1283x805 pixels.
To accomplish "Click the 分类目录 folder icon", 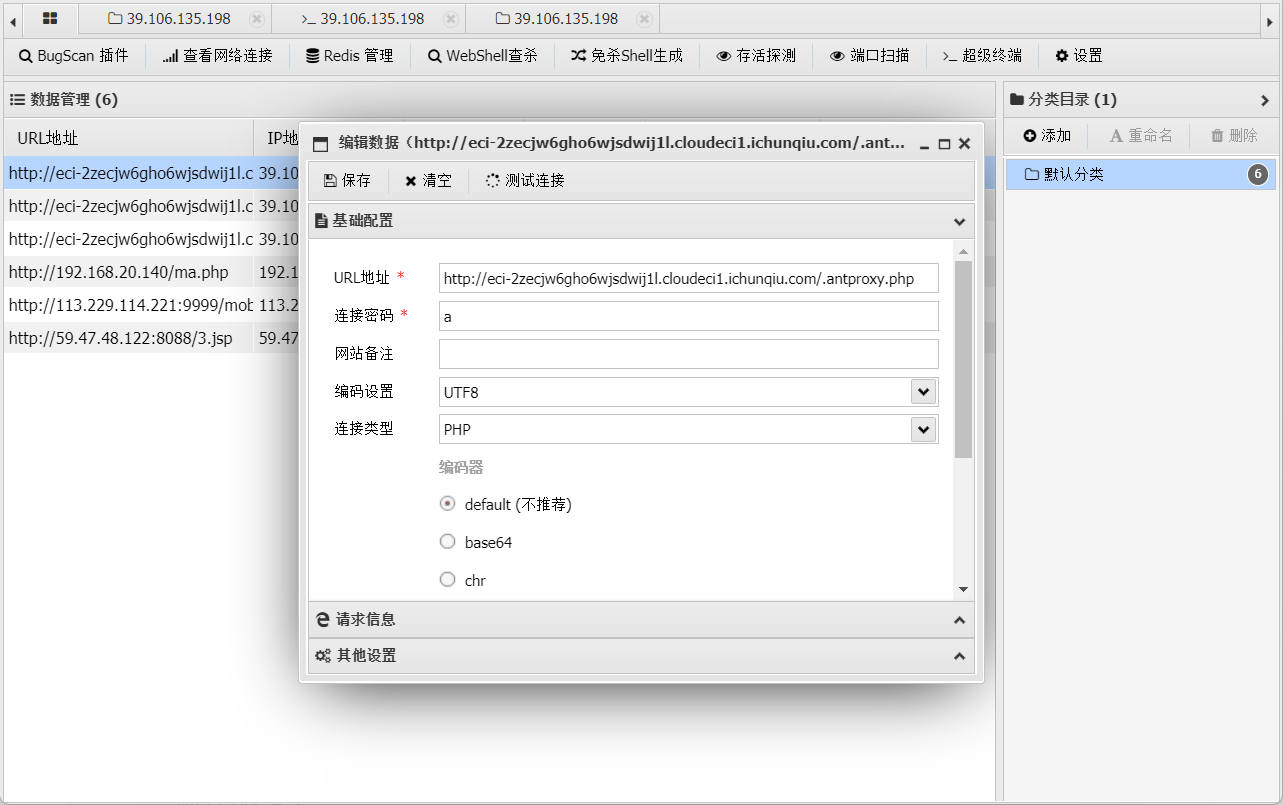I will click(x=1017, y=100).
